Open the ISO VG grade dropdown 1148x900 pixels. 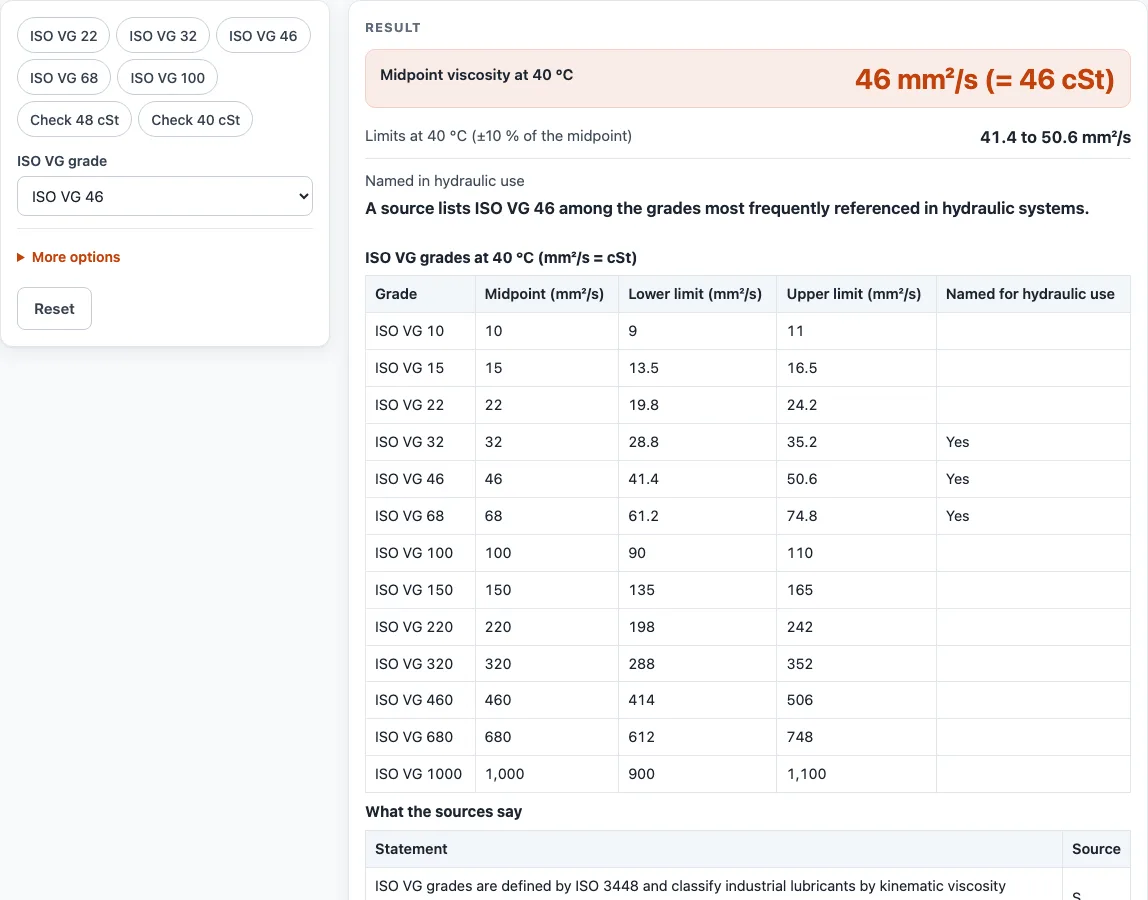tap(165, 196)
